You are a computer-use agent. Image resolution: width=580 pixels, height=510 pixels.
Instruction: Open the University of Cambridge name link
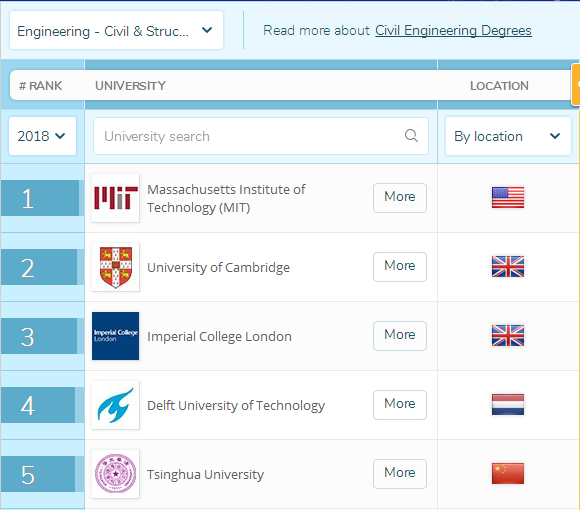coord(218,267)
